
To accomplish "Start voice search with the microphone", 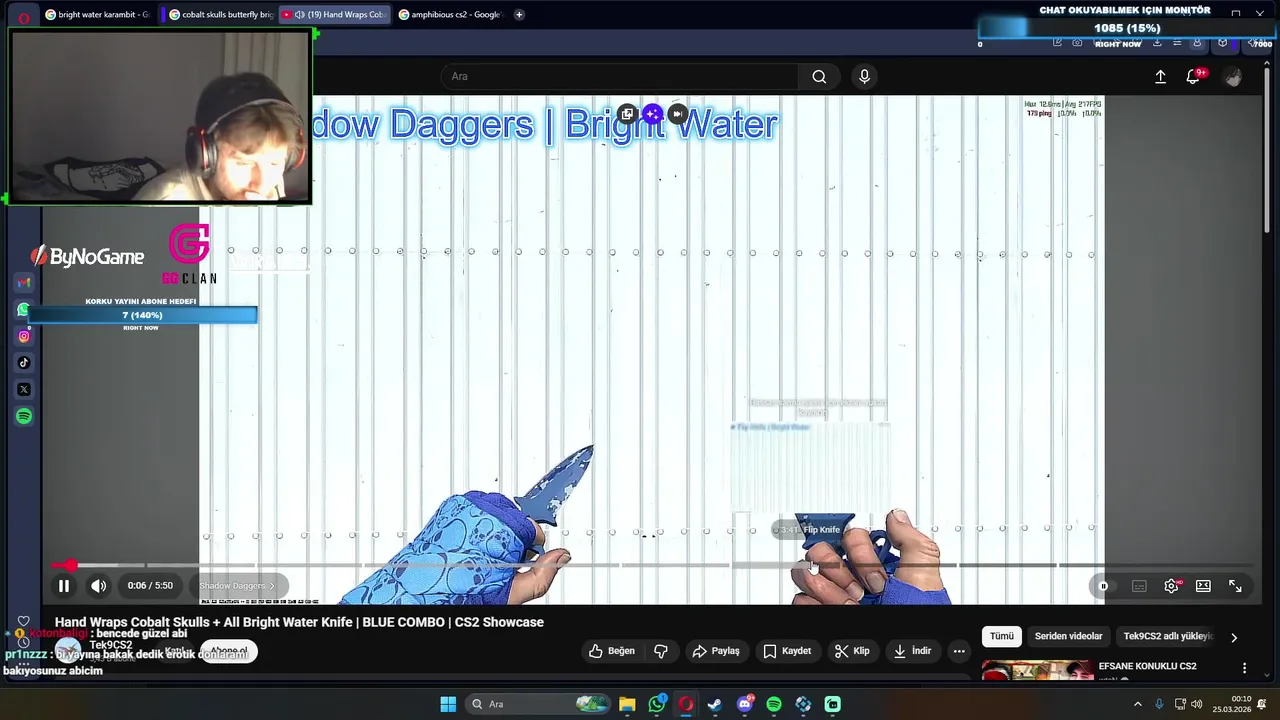I will tap(865, 77).
